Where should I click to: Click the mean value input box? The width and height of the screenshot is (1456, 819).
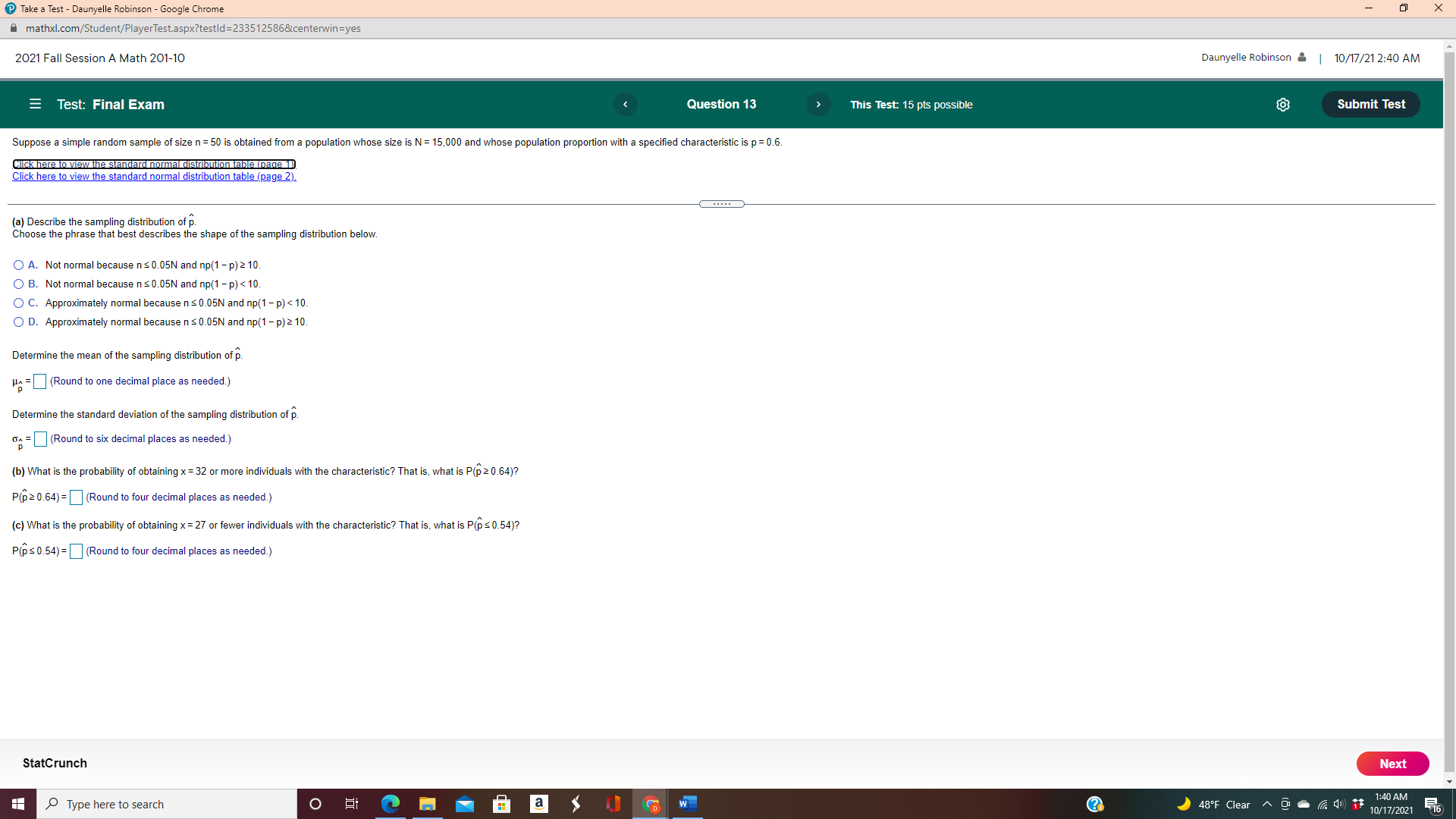pyautogui.click(x=39, y=381)
